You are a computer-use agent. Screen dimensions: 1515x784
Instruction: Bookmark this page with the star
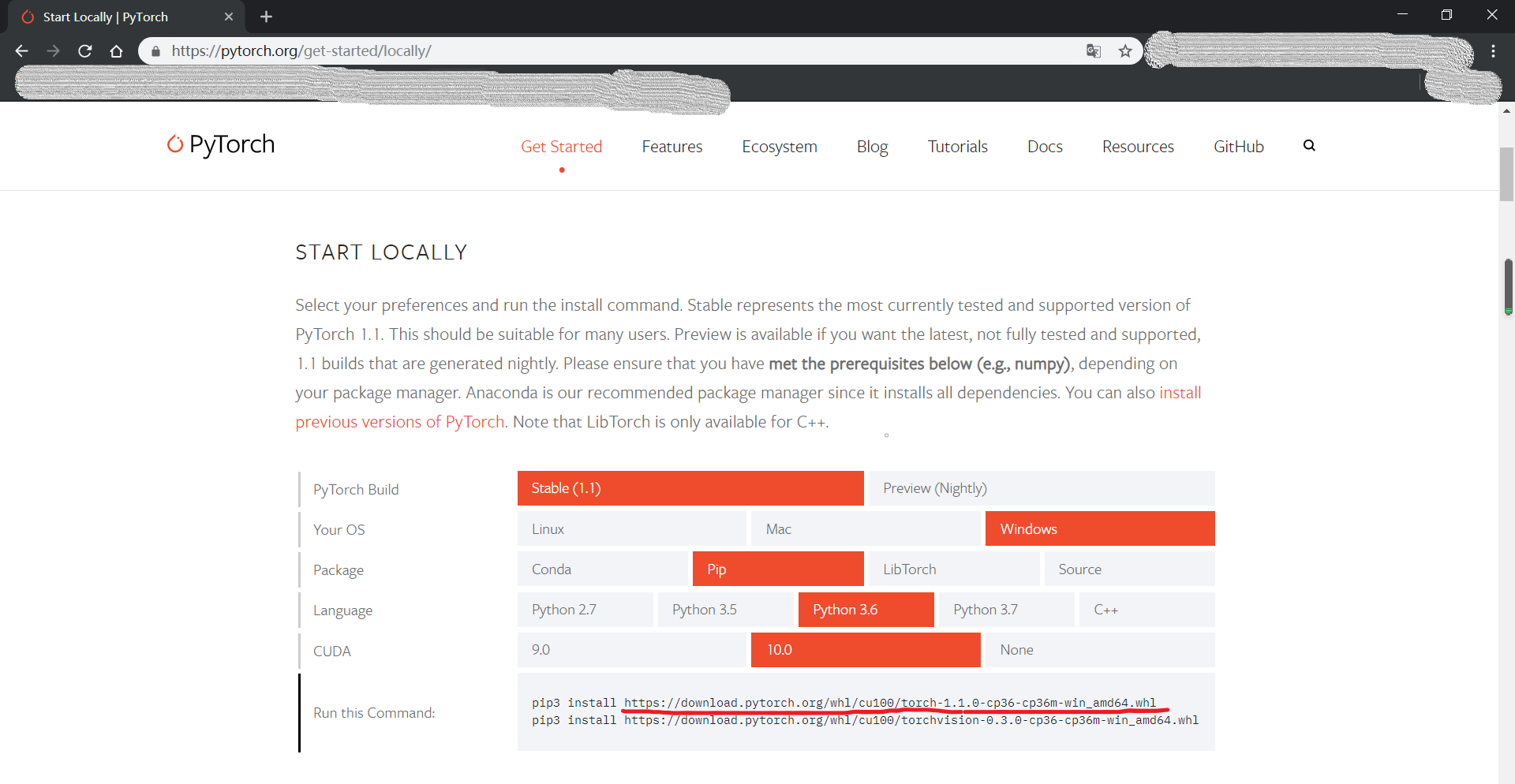[x=1125, y=51]
